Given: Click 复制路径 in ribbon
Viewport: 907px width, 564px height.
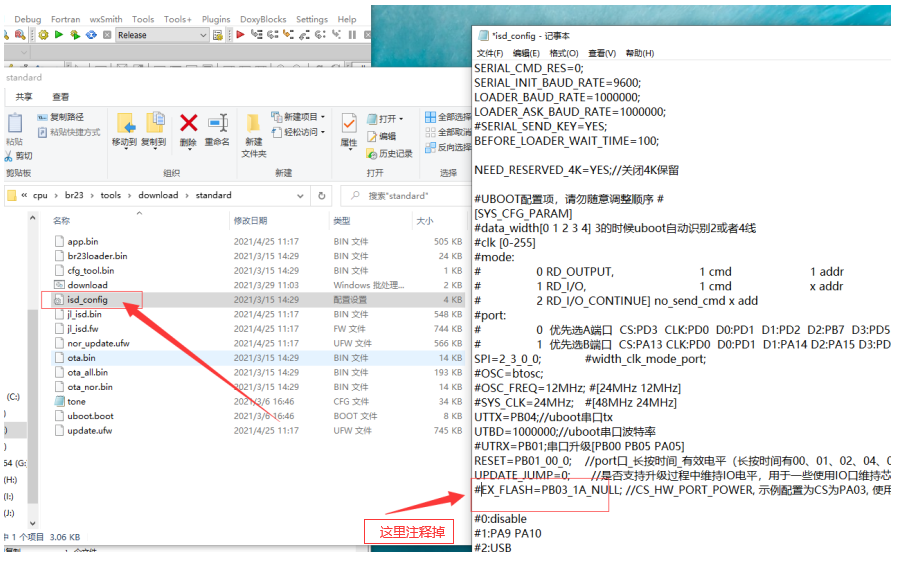Looking at the screenshot, I should [61, 117].
